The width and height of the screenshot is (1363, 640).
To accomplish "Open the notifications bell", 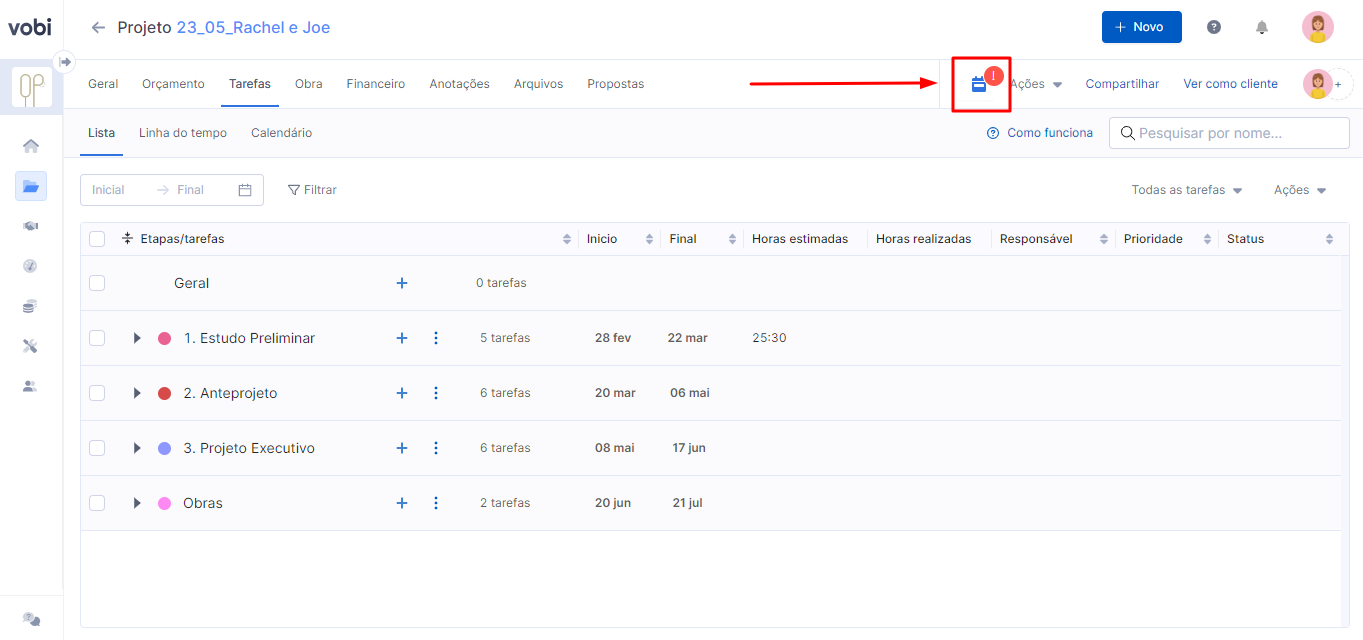I will [x=1262, y=27].
